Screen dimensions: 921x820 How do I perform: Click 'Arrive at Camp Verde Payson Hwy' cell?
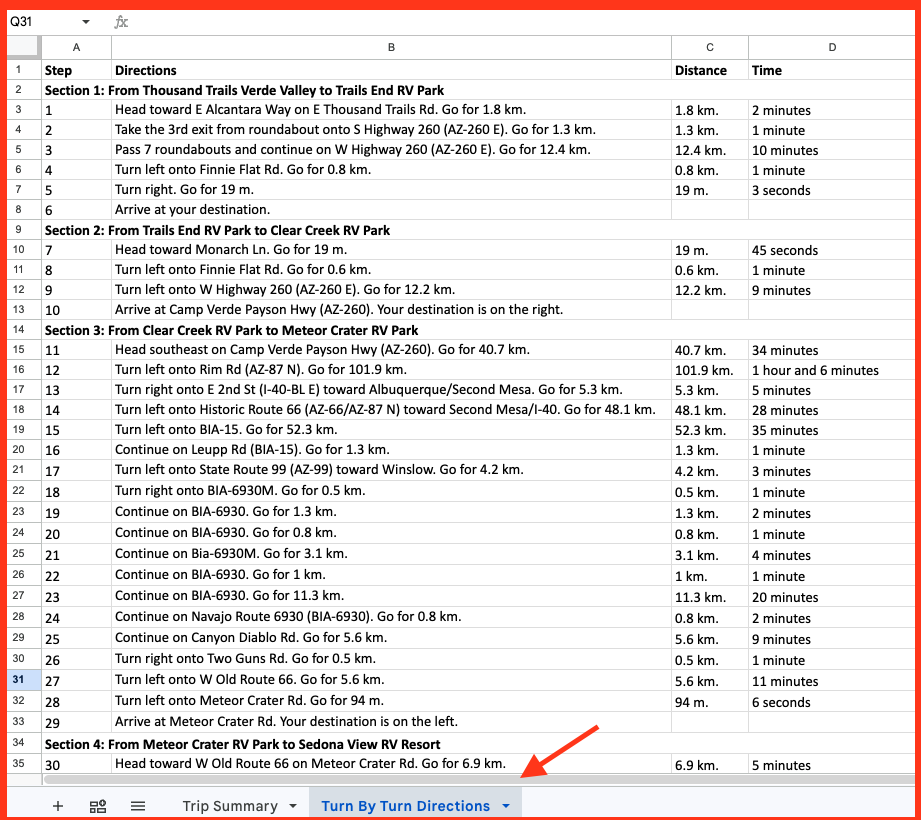click(x=391, y=310)
